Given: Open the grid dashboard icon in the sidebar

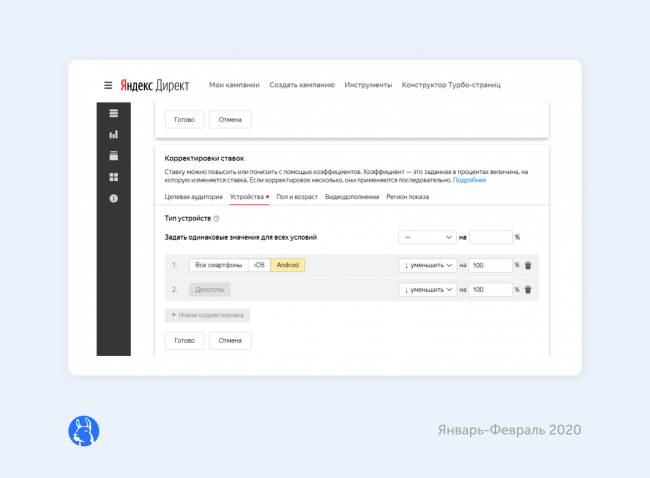Looking at the screenshot, I should pos(113,177).
